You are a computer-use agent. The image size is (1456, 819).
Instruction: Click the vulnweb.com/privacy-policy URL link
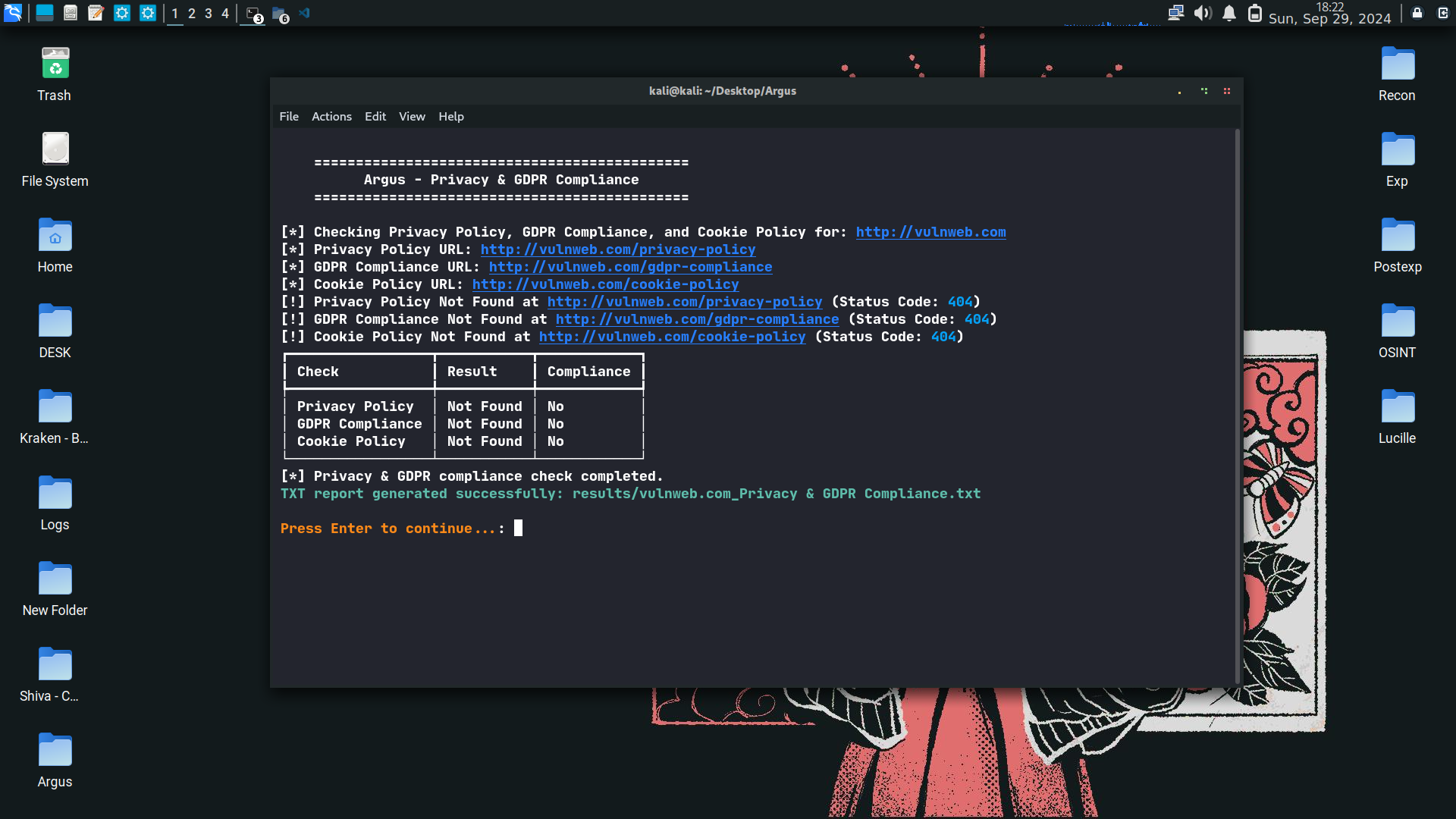(x=617, y=249)
